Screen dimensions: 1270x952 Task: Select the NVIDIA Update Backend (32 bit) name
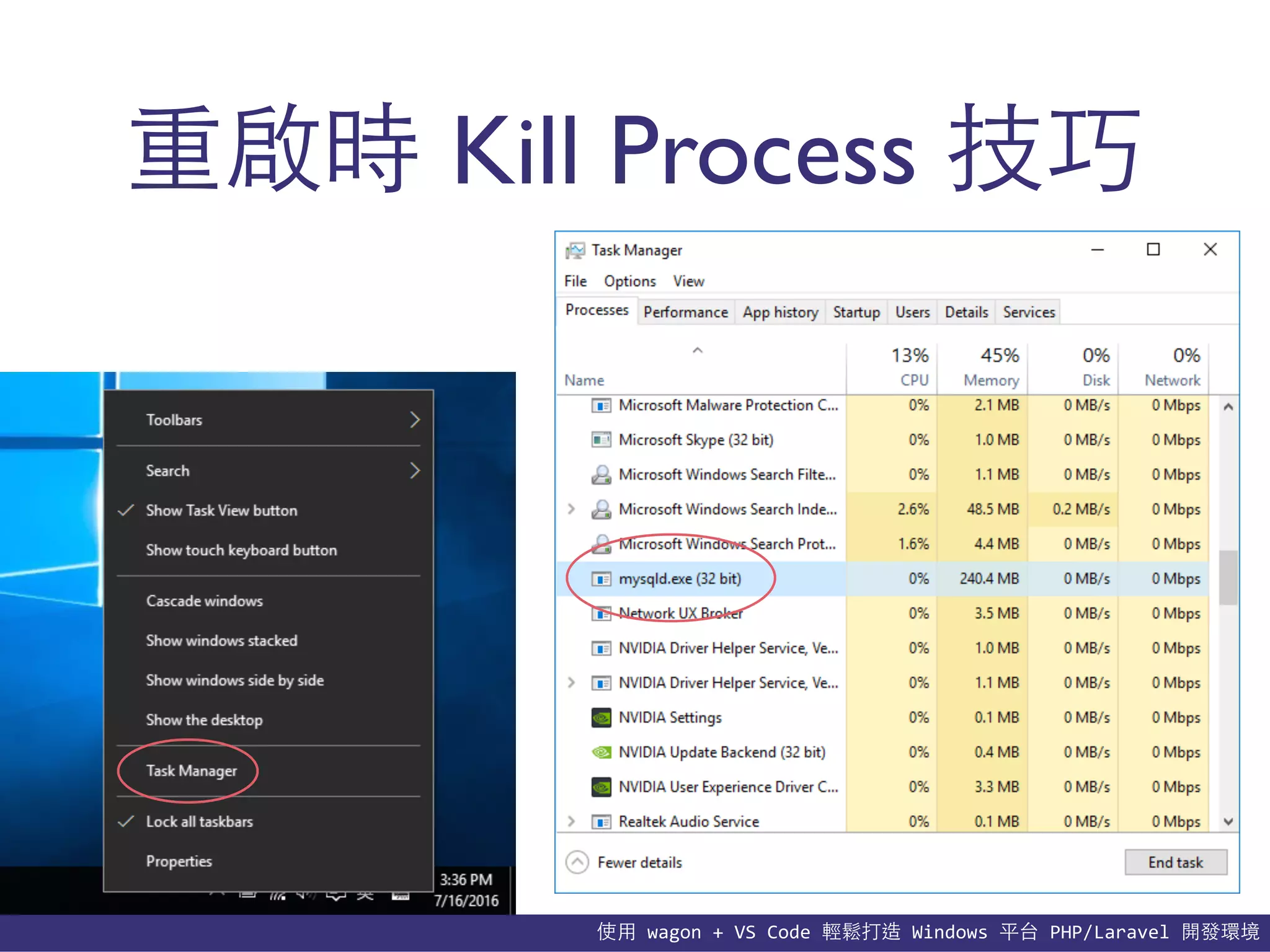click(722, 752)
